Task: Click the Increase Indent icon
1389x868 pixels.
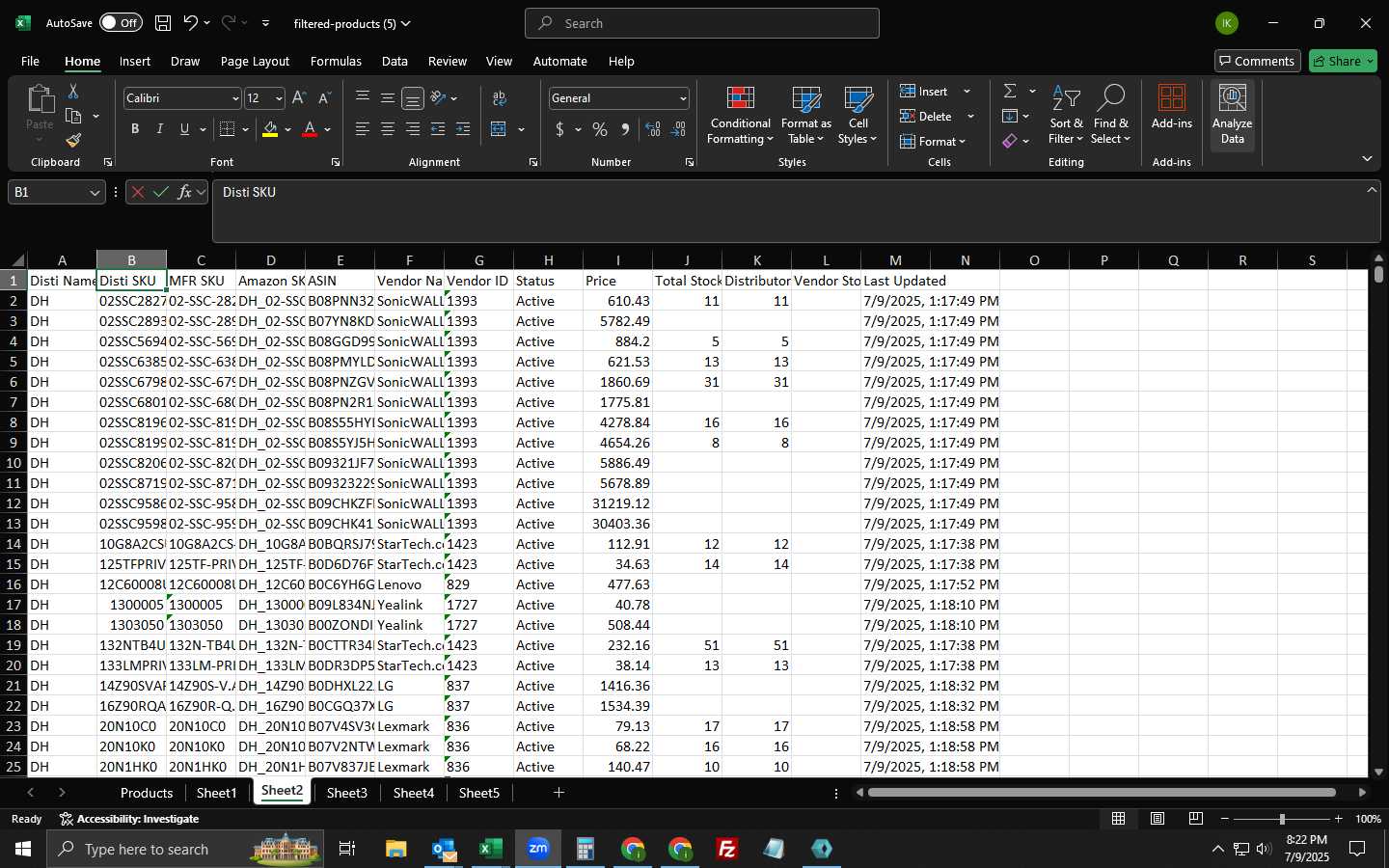Action: (x=463, y=129)
